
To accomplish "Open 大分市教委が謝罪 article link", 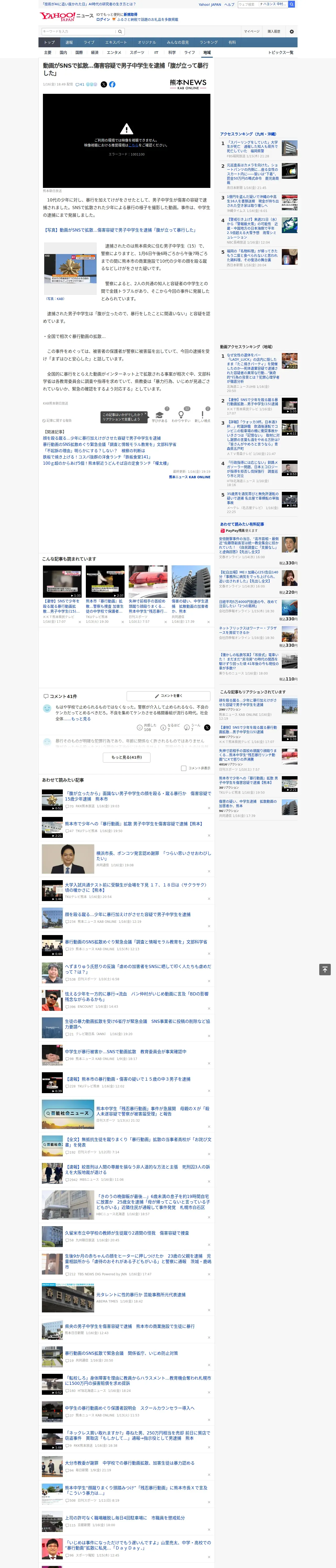I will tap(130, 1463).
